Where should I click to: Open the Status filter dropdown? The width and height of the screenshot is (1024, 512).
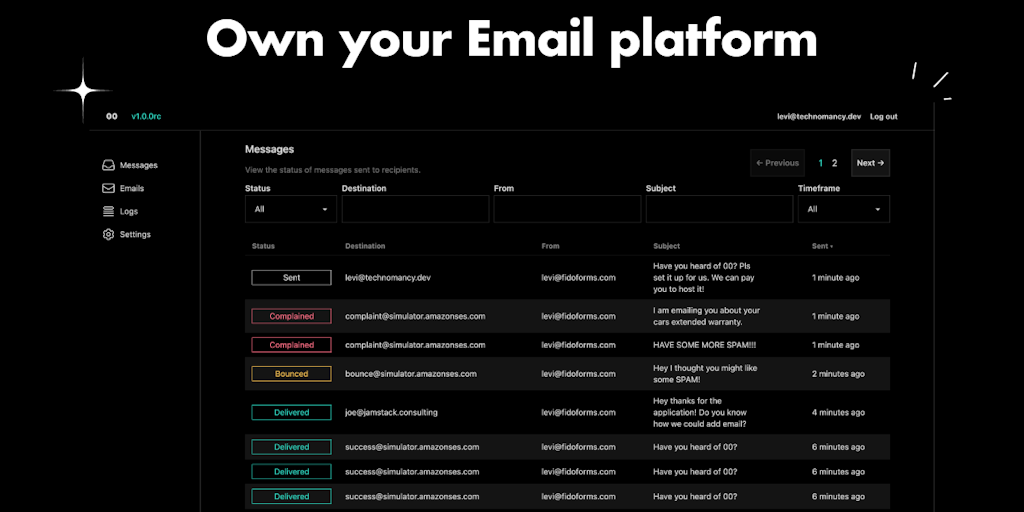(x=291, y=209)
